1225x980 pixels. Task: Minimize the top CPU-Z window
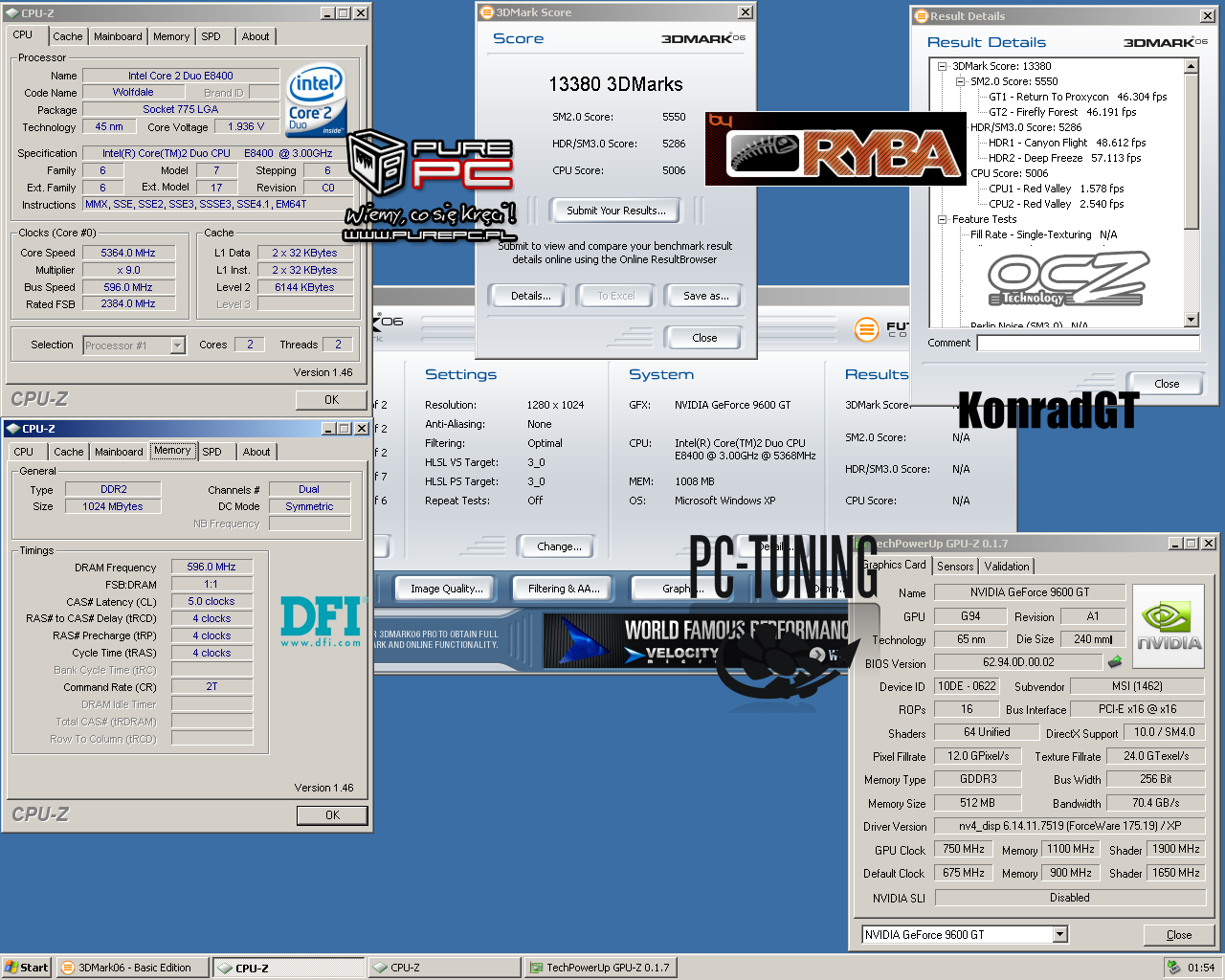tap(328, 13)
